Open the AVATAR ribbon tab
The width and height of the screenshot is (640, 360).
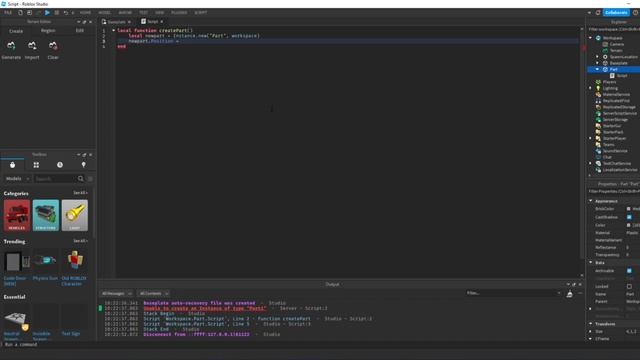pos(125,13)
